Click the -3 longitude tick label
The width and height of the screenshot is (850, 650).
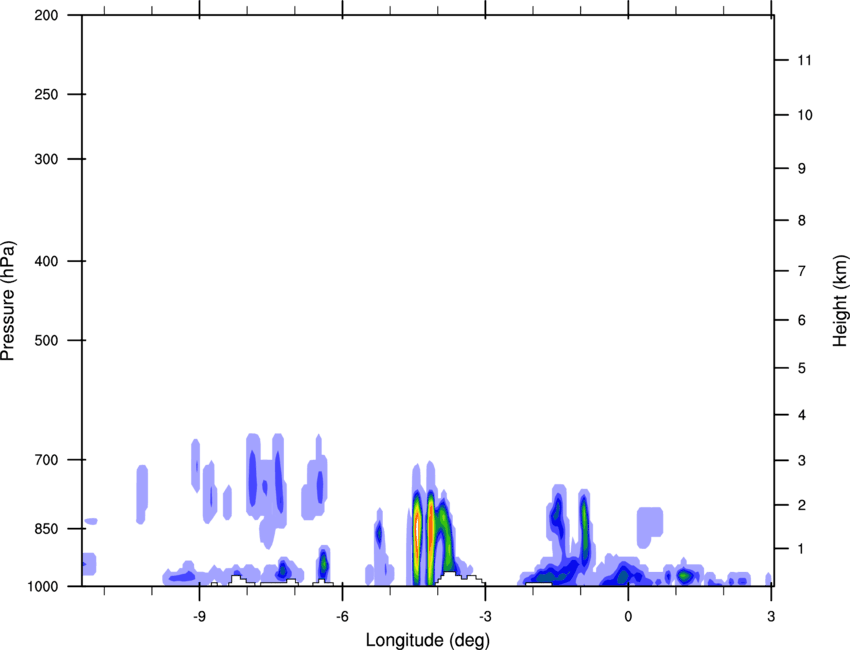tap(485, 617)
